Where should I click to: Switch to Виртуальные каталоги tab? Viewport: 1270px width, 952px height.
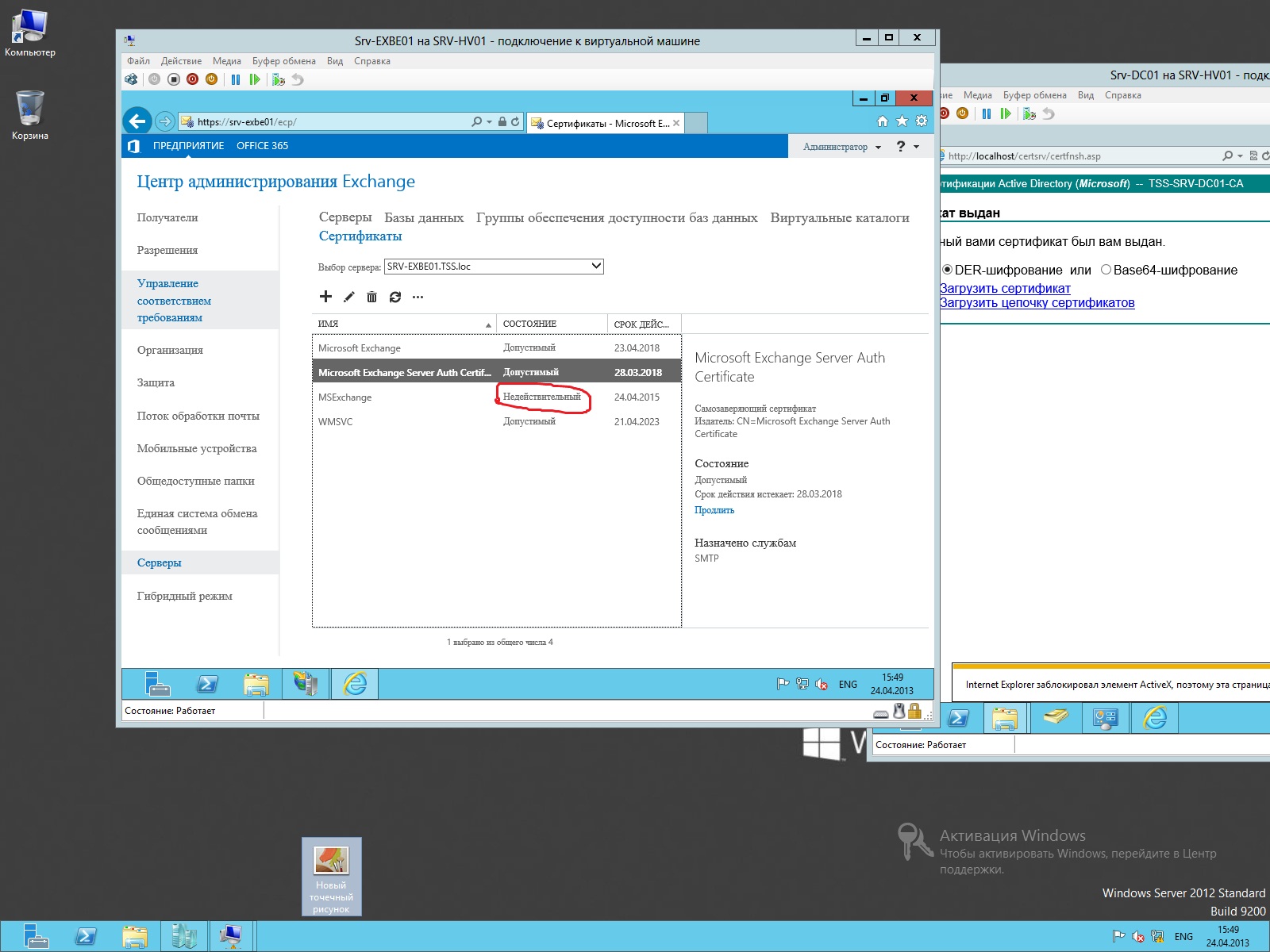[x=840, y=217]
